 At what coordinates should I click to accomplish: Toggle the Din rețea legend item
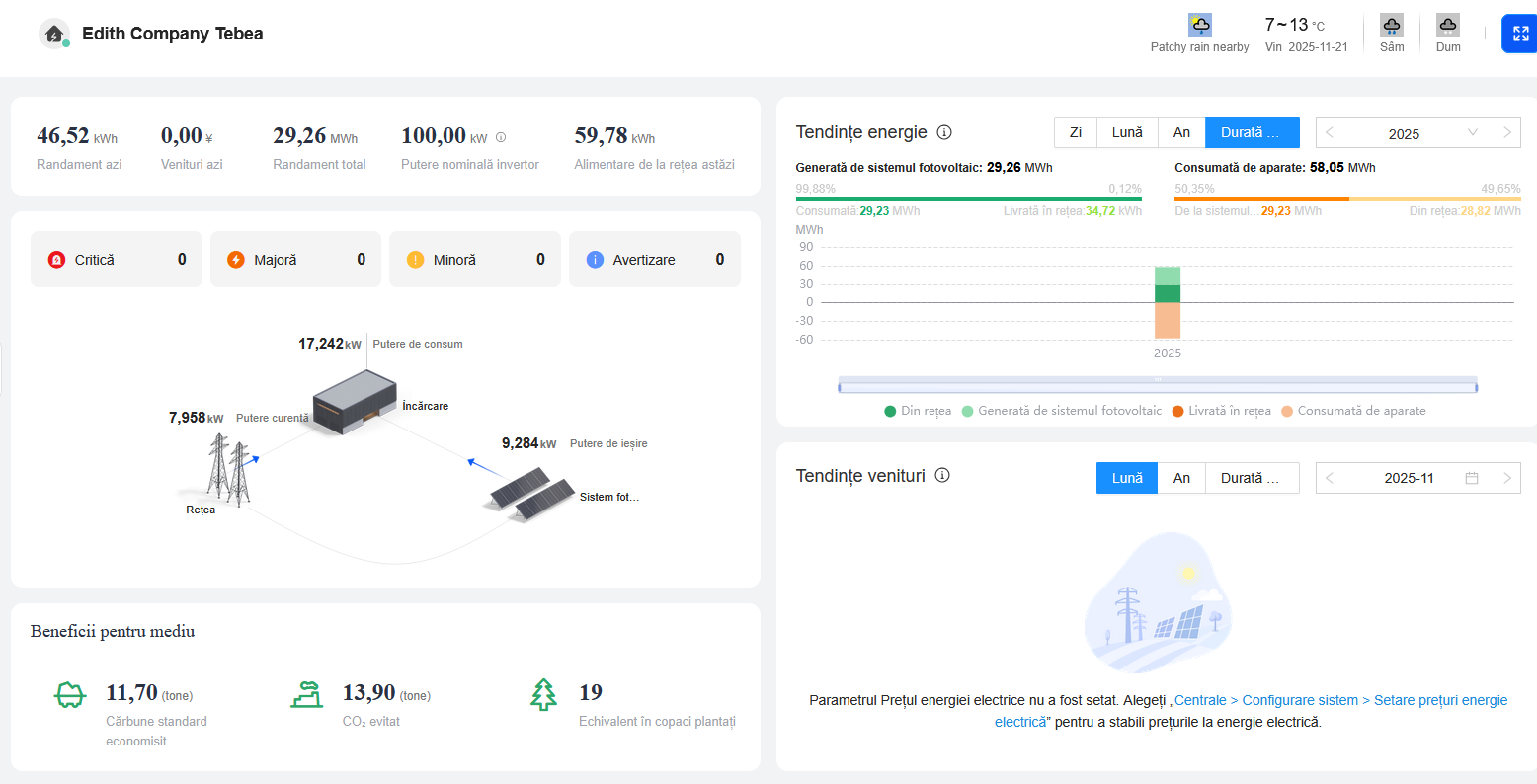(918, 411)
